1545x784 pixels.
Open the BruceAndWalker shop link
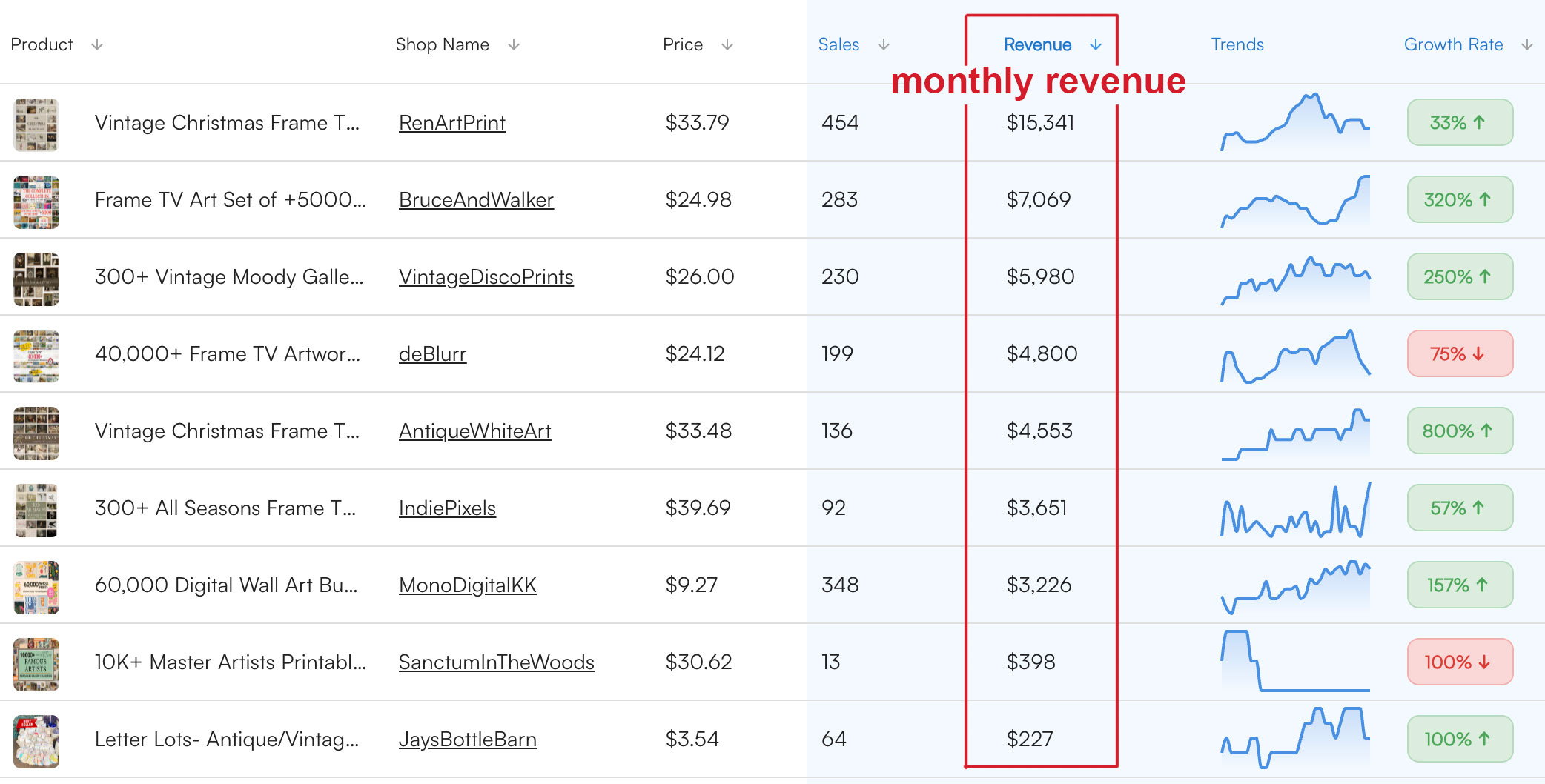(476, 200)
